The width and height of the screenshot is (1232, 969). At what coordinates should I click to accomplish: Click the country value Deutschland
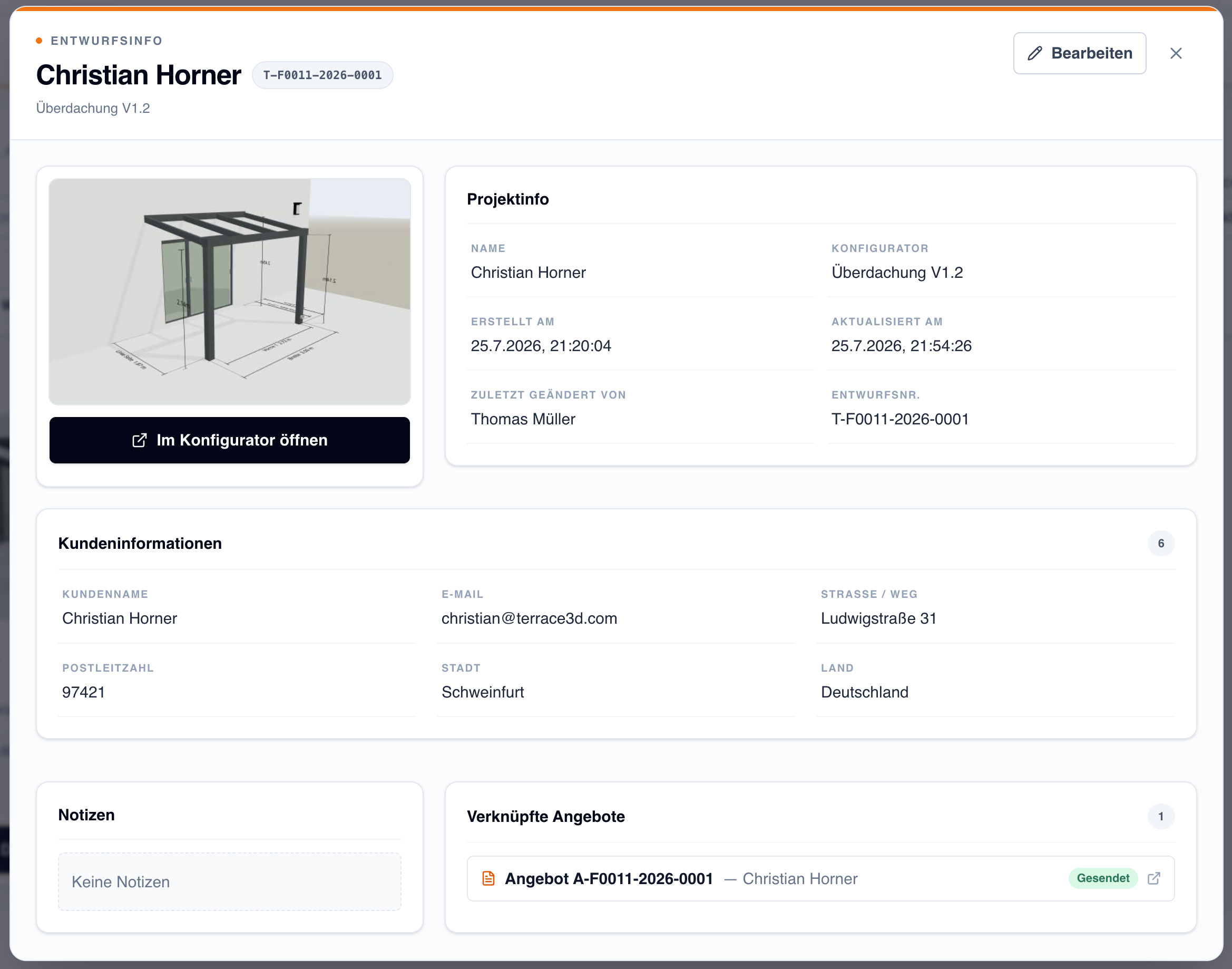point(865,692)
